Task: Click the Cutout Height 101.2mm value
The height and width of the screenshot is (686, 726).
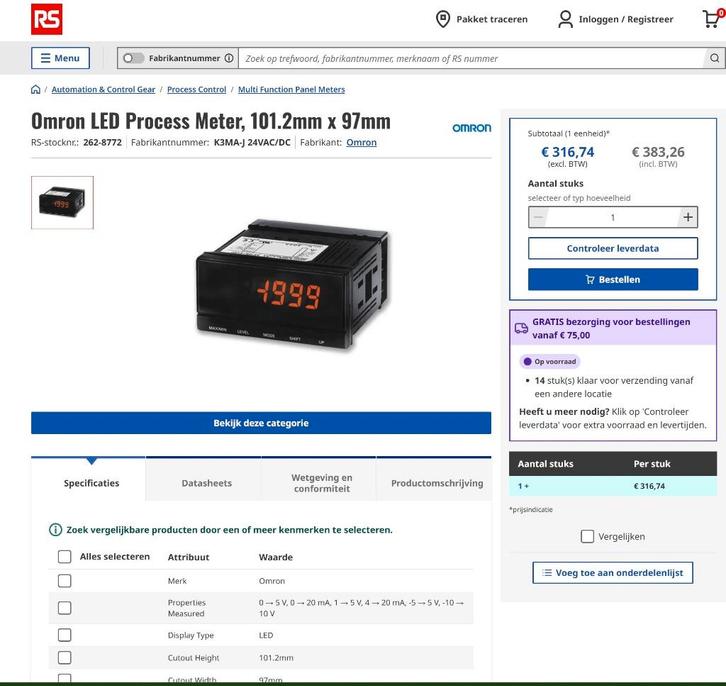Action: [x=276, y=658]
